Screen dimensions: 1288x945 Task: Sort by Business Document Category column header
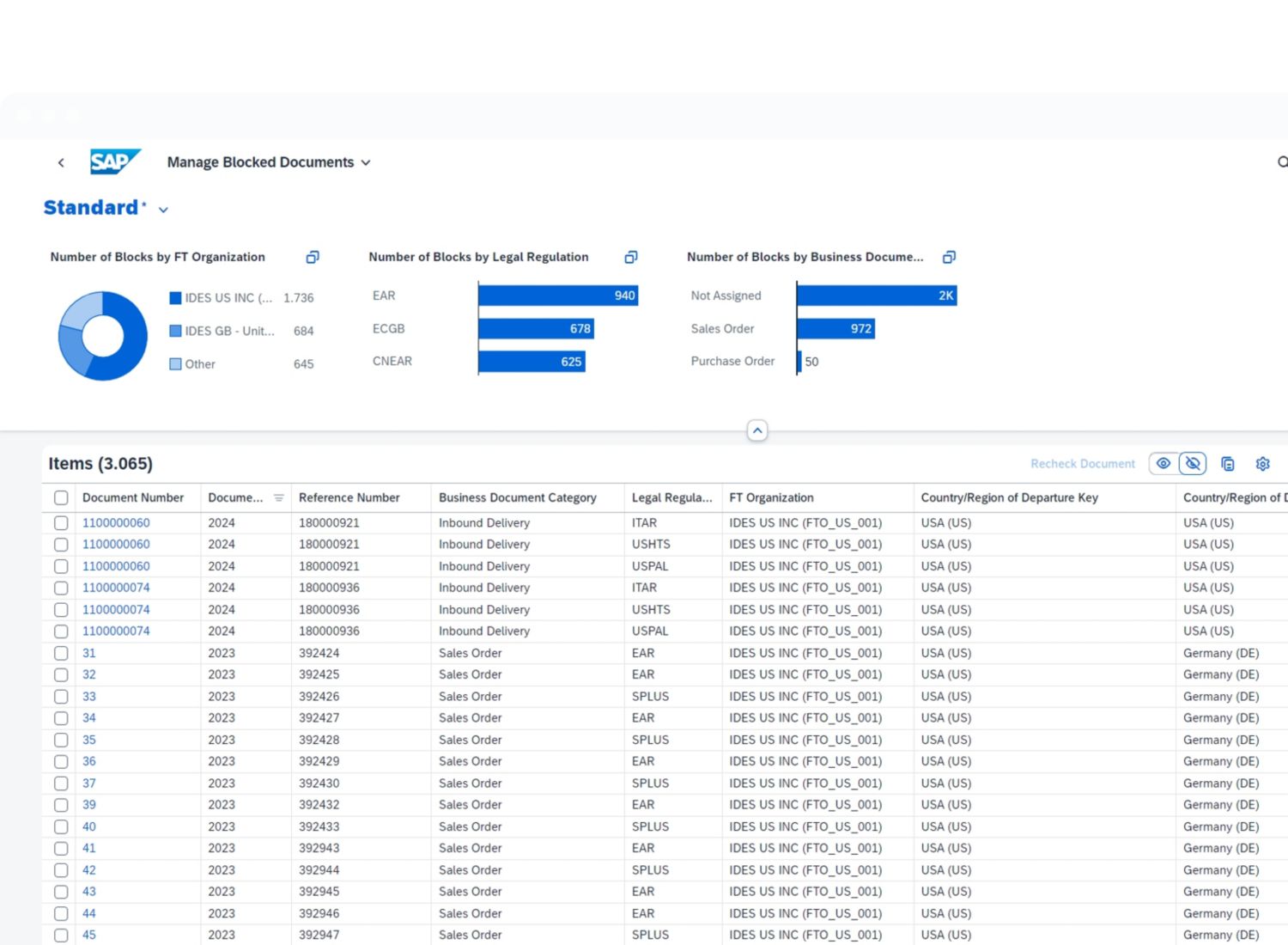click(x=517, y=497)
